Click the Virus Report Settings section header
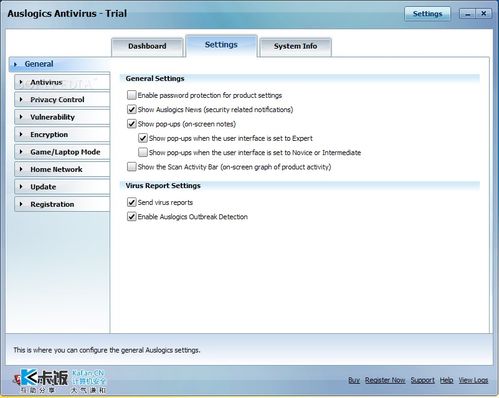 (x=163, y=186)
